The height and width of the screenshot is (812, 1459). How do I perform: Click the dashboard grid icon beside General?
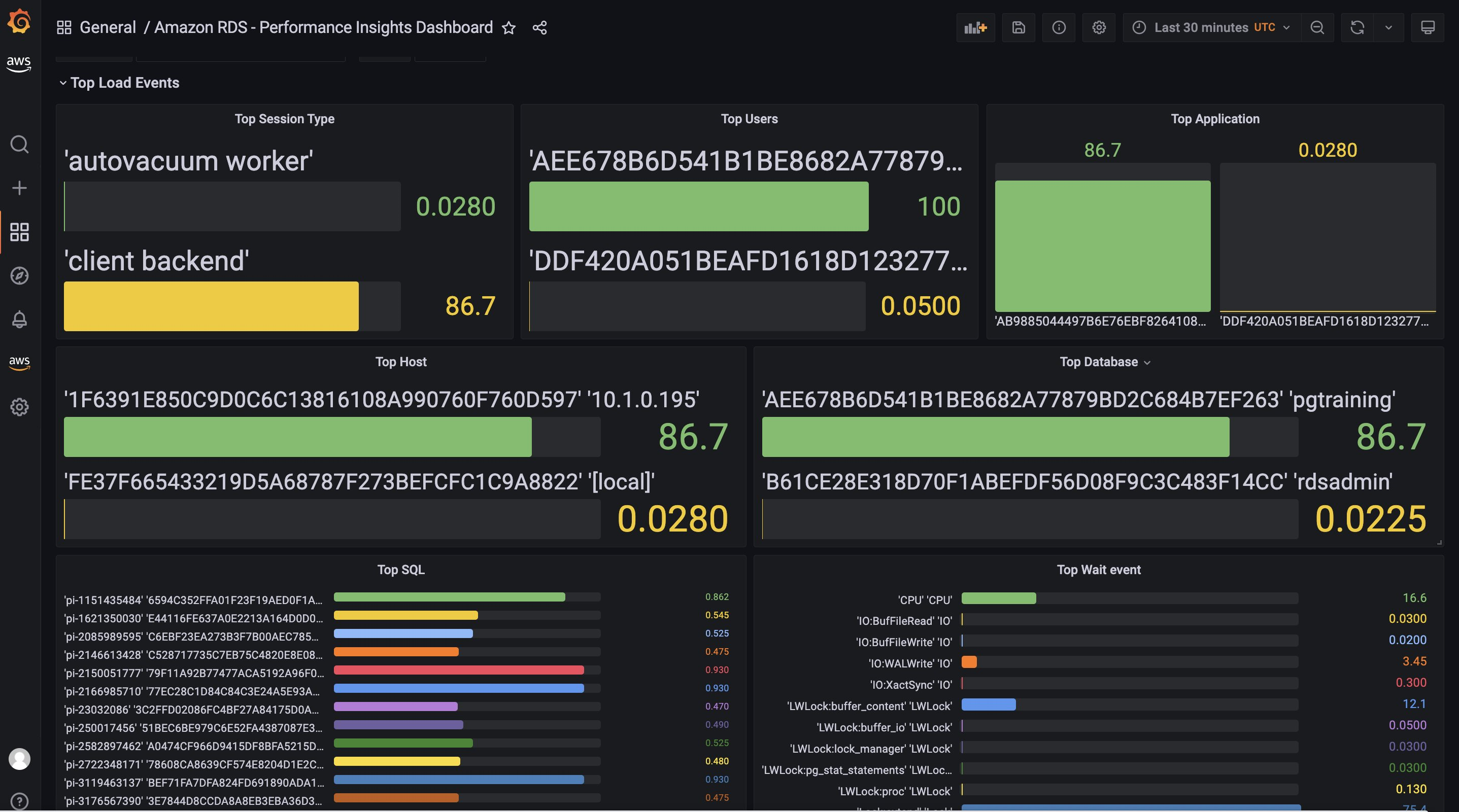[64, 27]
